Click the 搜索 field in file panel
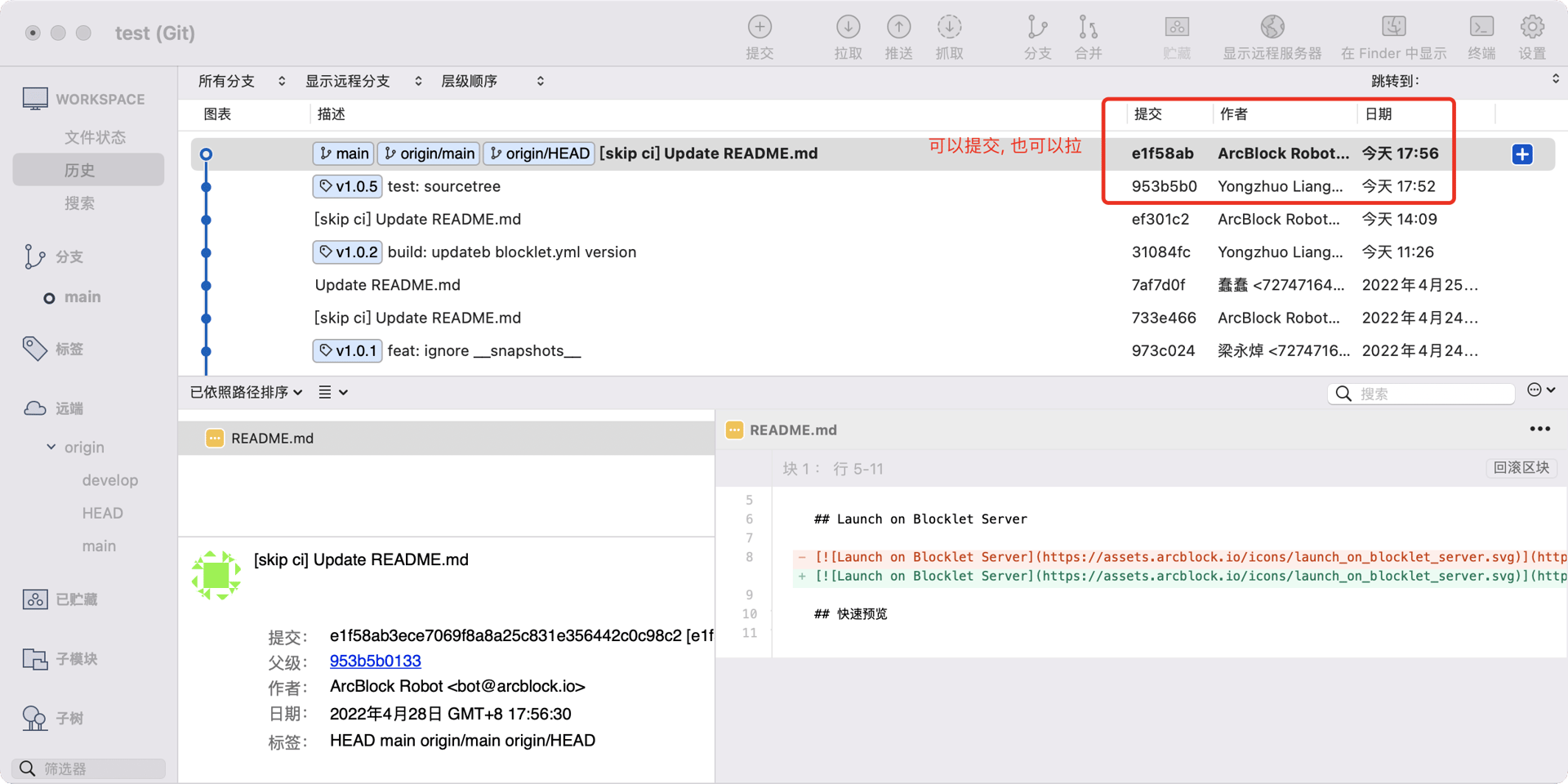 [1421, 394]
